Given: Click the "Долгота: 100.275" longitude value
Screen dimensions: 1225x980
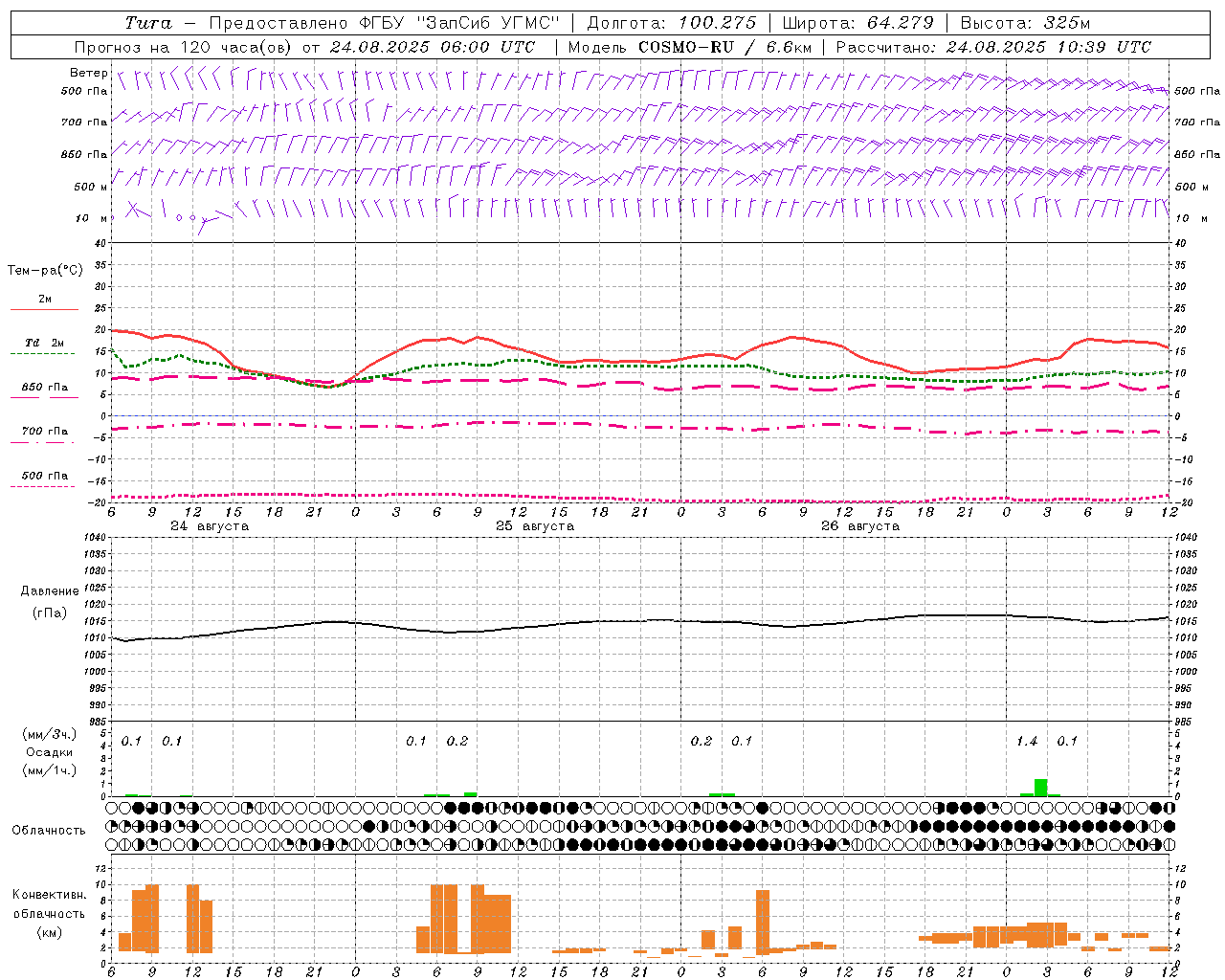Looking at the screenshot, I should click(672, 23).
